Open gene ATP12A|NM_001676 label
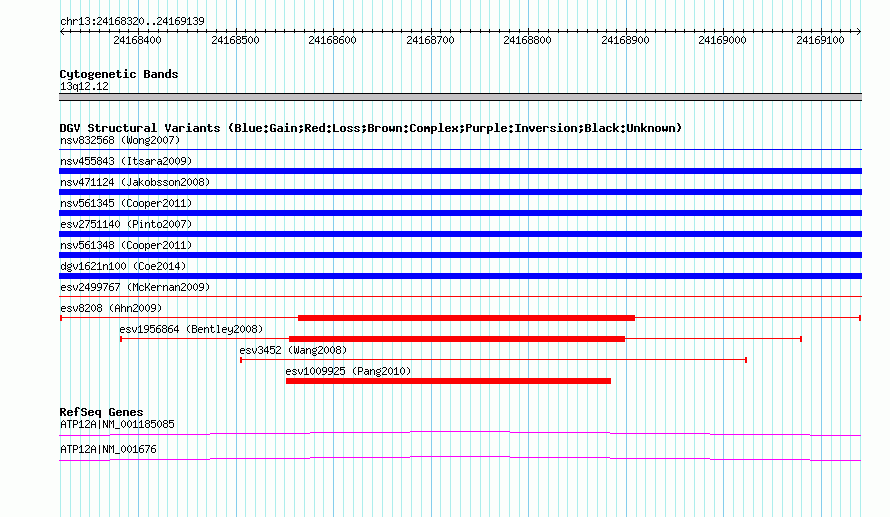The image size is (890, 517). pos(108,449)
